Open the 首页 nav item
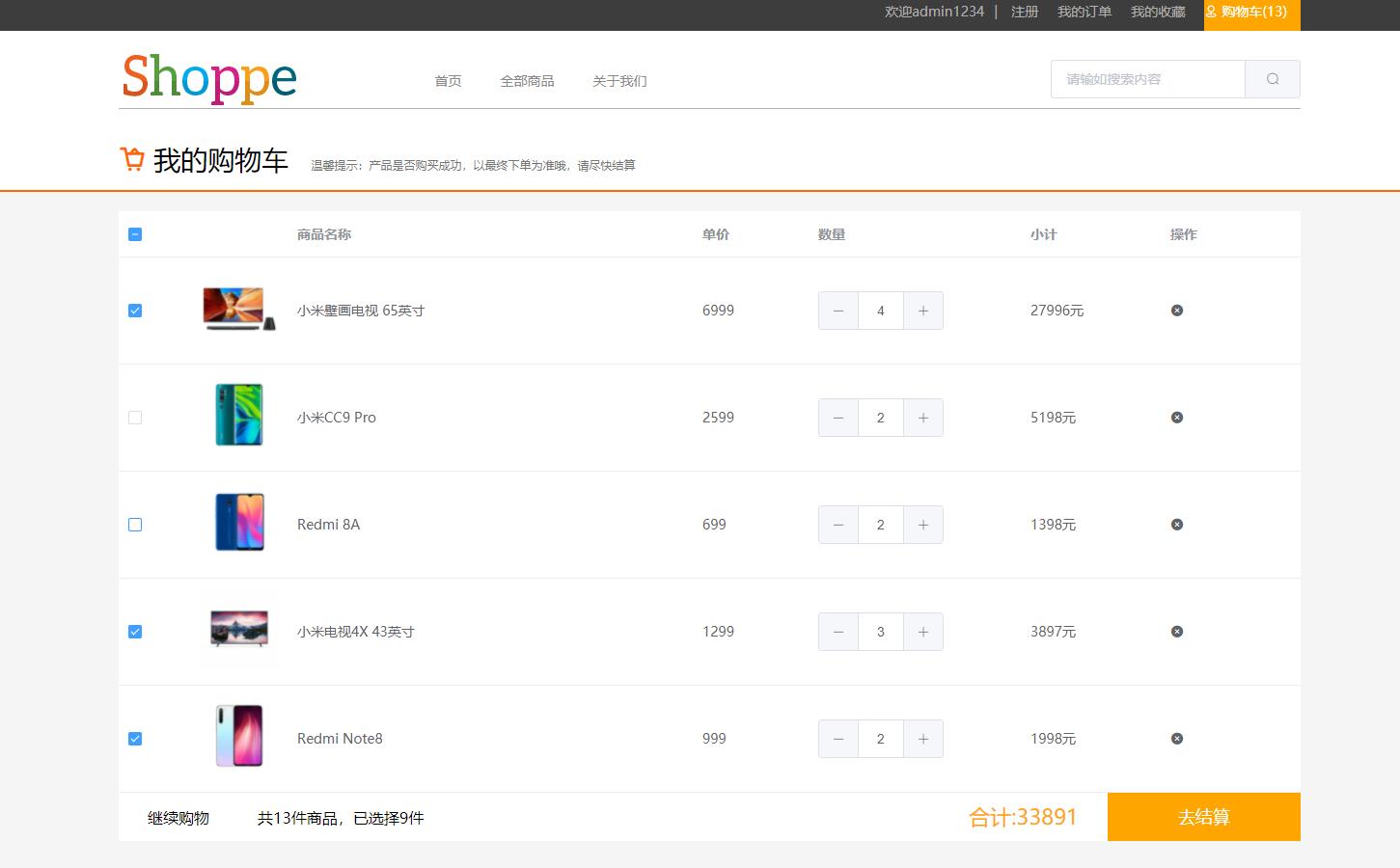The height and width of the screenshot is (868, 1400). pos(448,81)
